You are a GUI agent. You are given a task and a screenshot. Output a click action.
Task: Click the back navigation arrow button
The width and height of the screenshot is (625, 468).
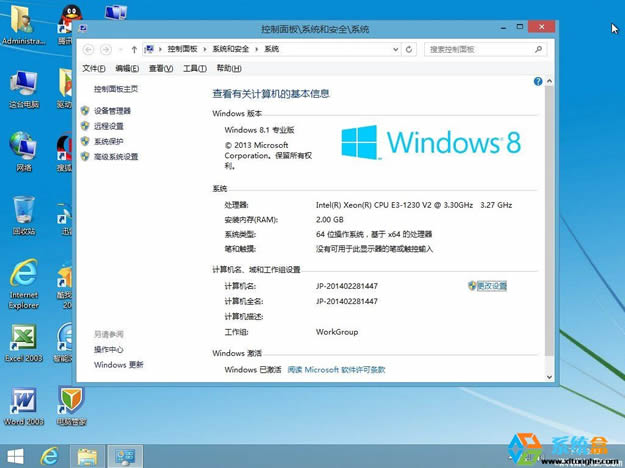click(89, 49)
